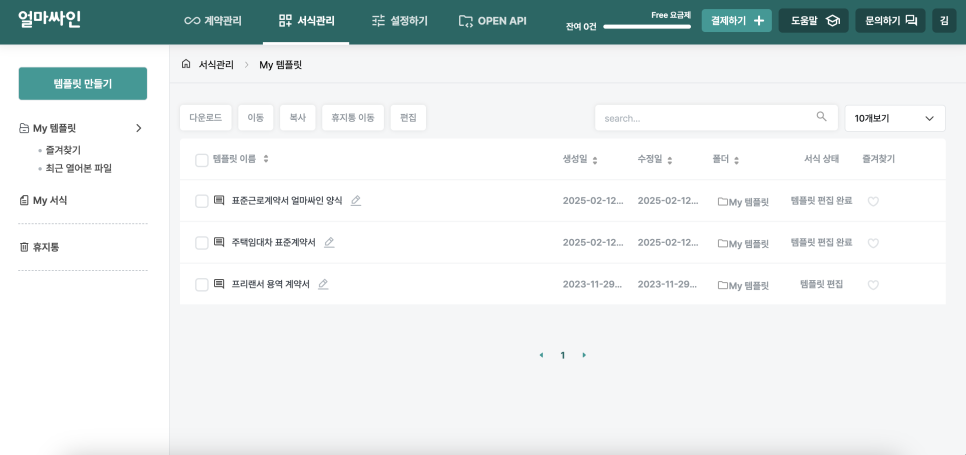The image size is (966, 455).
Task: Open the 프리랜서 용역 계약서 template
Action: (x=270, y=284)
